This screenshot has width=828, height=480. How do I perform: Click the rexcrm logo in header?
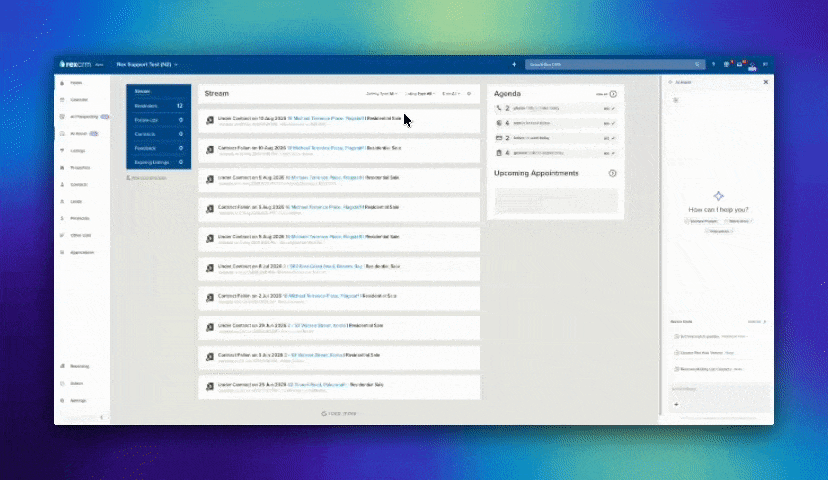(75, 64)
